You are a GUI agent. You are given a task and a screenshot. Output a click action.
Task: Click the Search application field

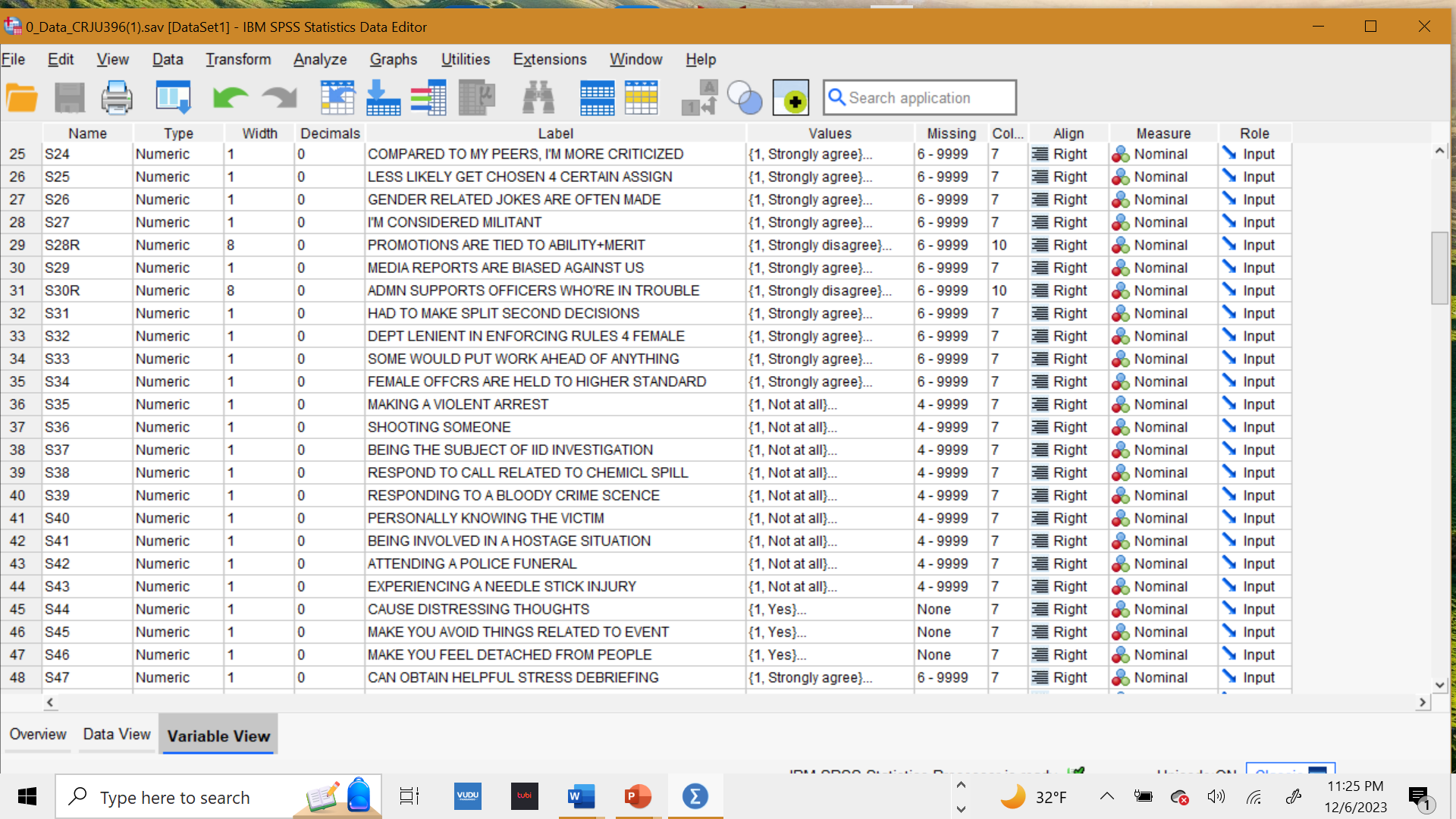point(920,98)
